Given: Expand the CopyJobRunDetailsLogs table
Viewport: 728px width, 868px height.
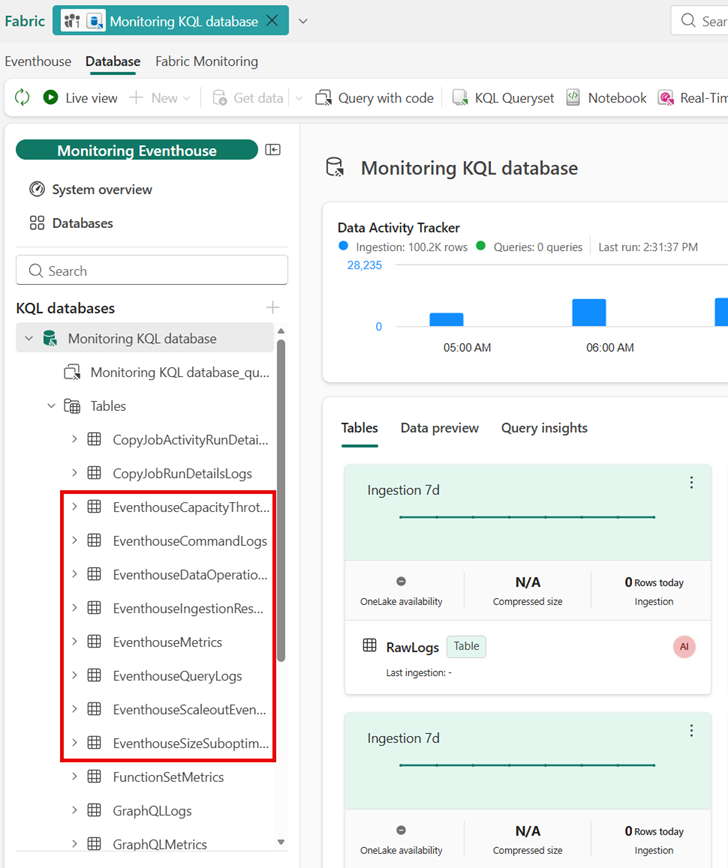Looking at the screenshot, I should [x=74, y=473].
